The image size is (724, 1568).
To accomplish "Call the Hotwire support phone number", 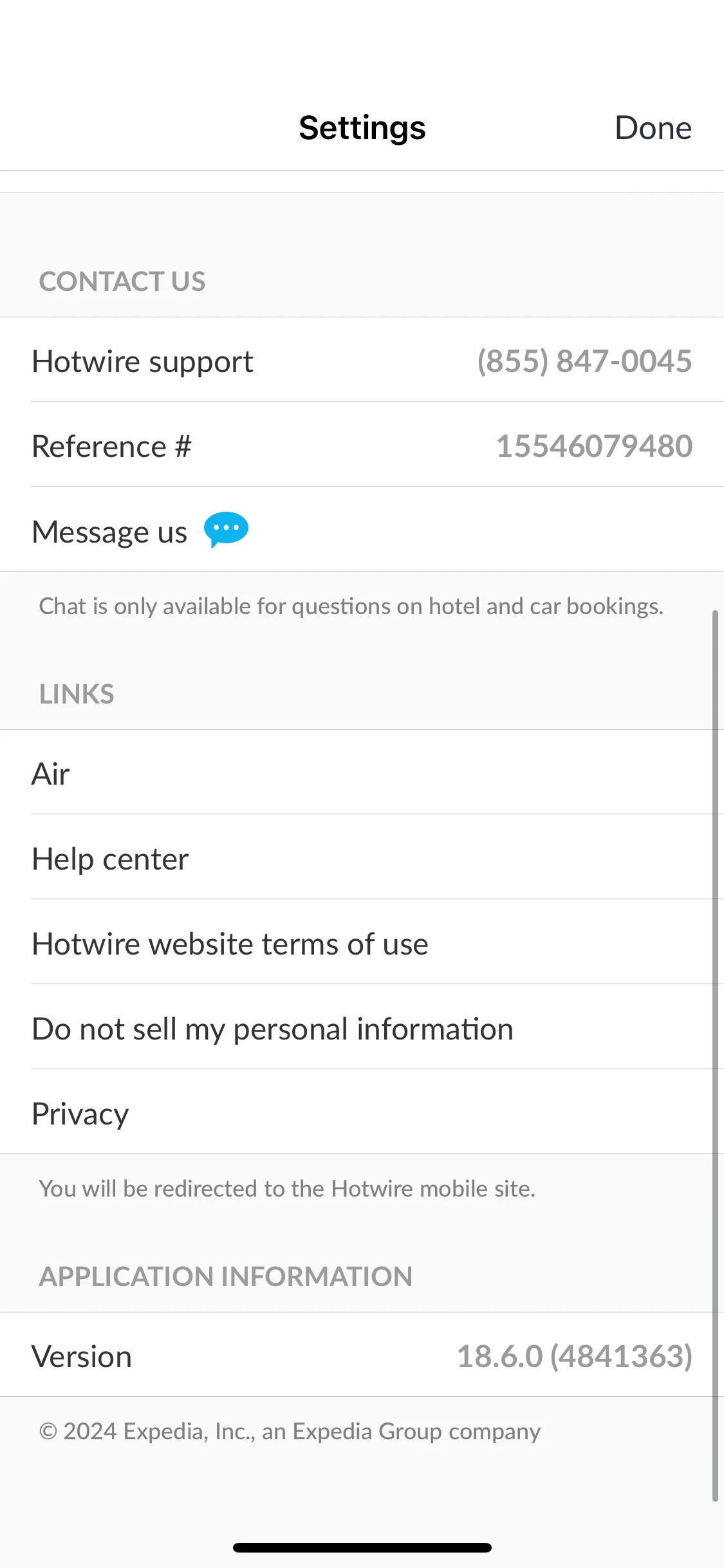I will (x=584, y=361).
